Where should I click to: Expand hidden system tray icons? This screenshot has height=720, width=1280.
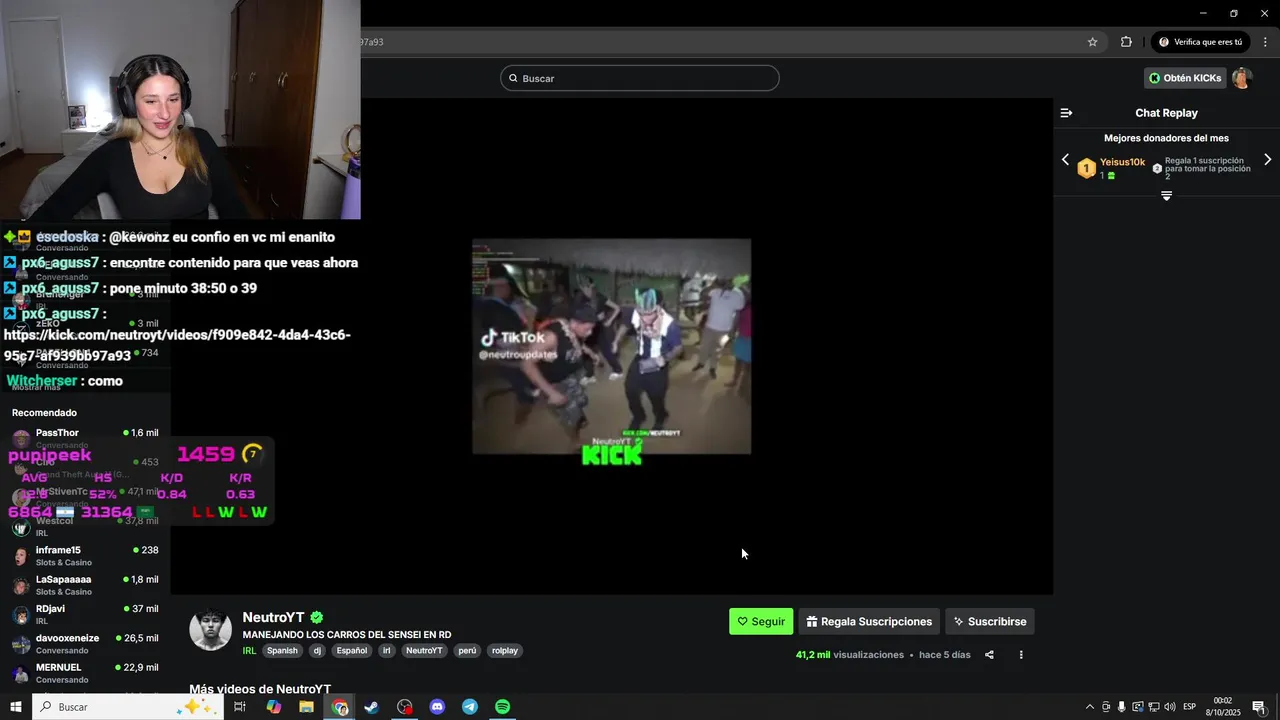point(1090,707)
